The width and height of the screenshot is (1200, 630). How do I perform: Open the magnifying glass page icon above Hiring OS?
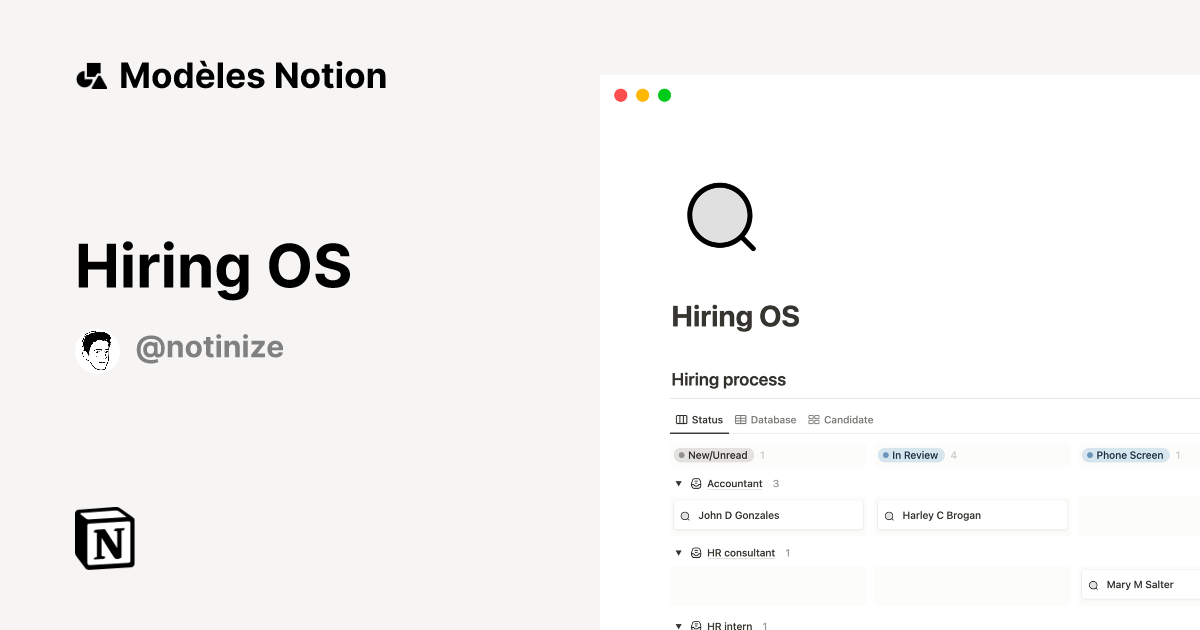[x=720, y=217]
